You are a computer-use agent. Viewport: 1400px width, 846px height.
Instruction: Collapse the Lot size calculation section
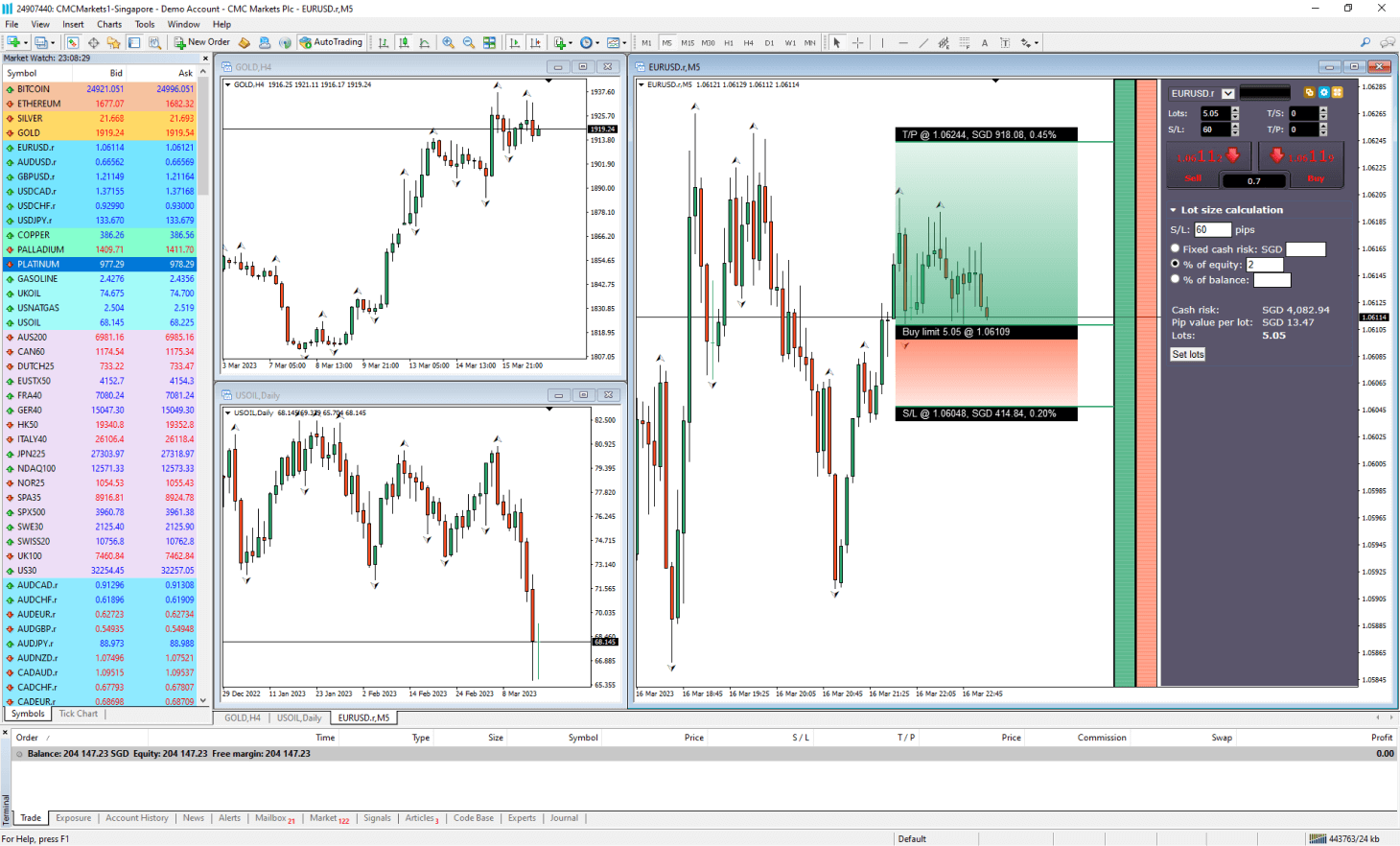(x=1172, y=209)
